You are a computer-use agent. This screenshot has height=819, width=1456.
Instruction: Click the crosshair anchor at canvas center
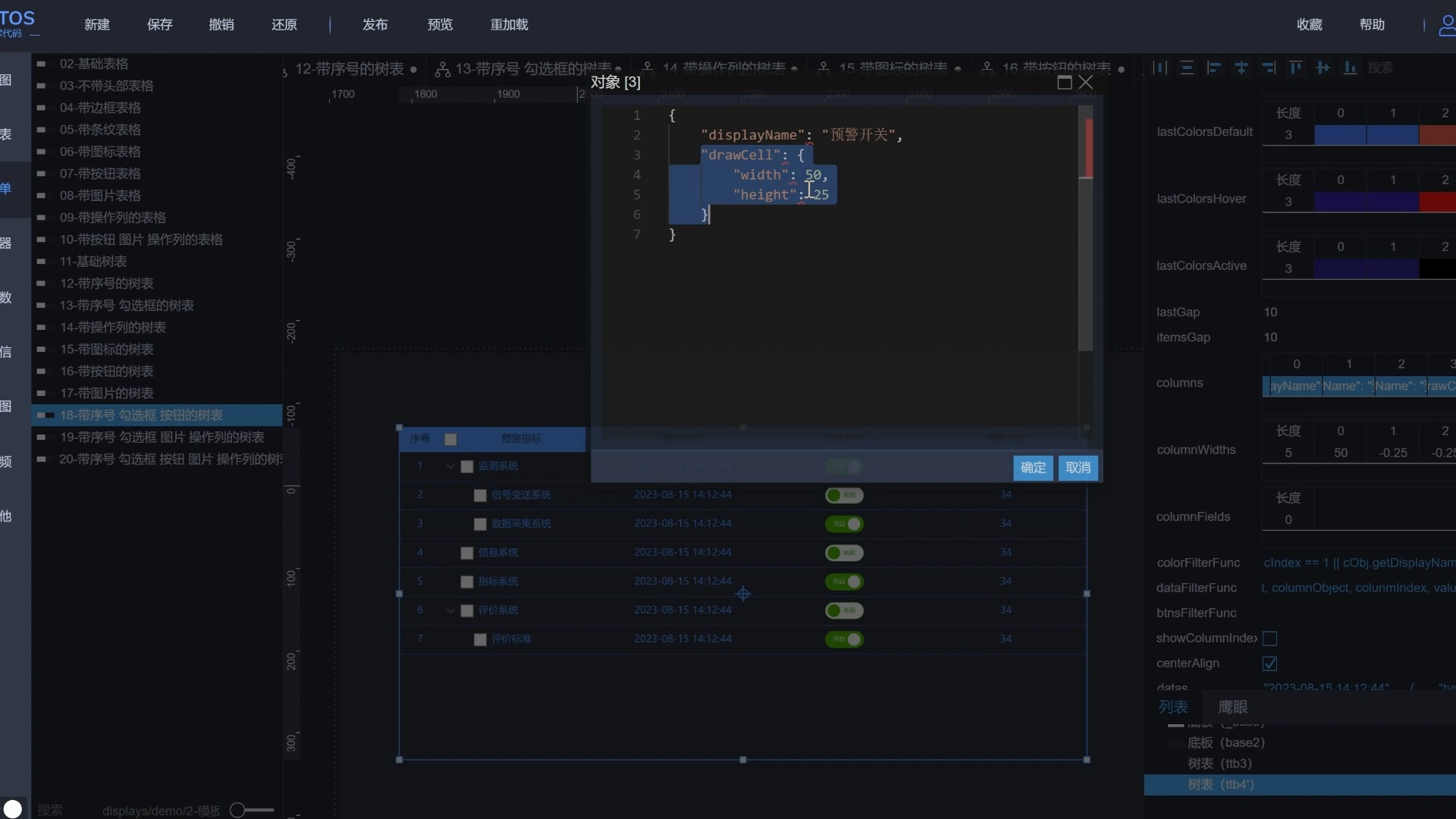[743, 594]
